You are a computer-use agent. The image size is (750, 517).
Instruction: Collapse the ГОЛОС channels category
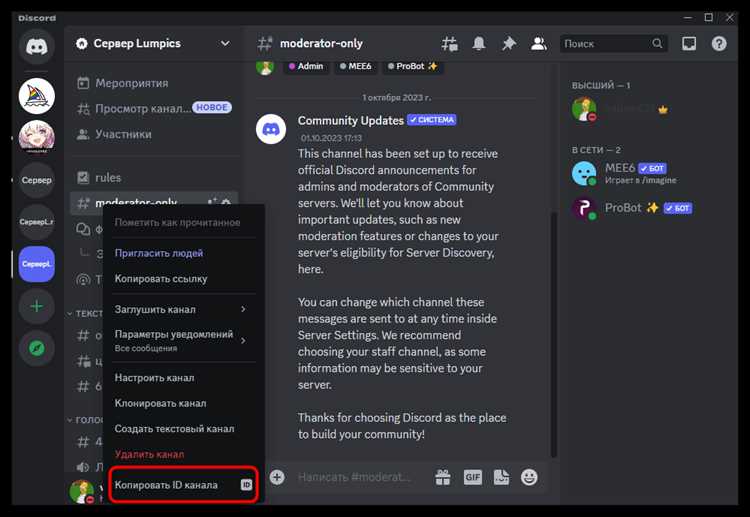[85, 419]
